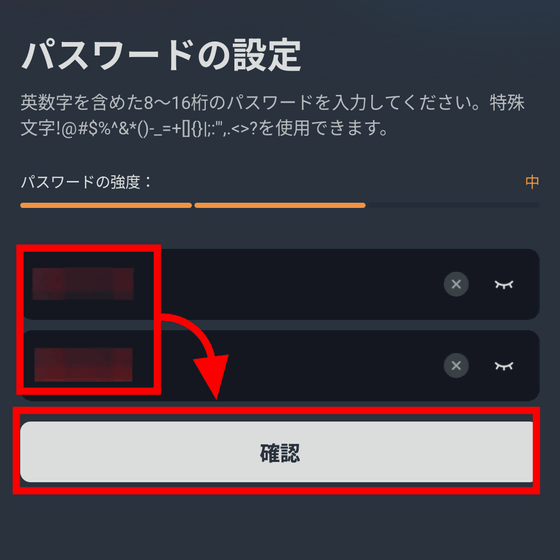This screenshot has height=560, width=560.
Task: Focus the first password input field
Action: (x=280, y=284)
